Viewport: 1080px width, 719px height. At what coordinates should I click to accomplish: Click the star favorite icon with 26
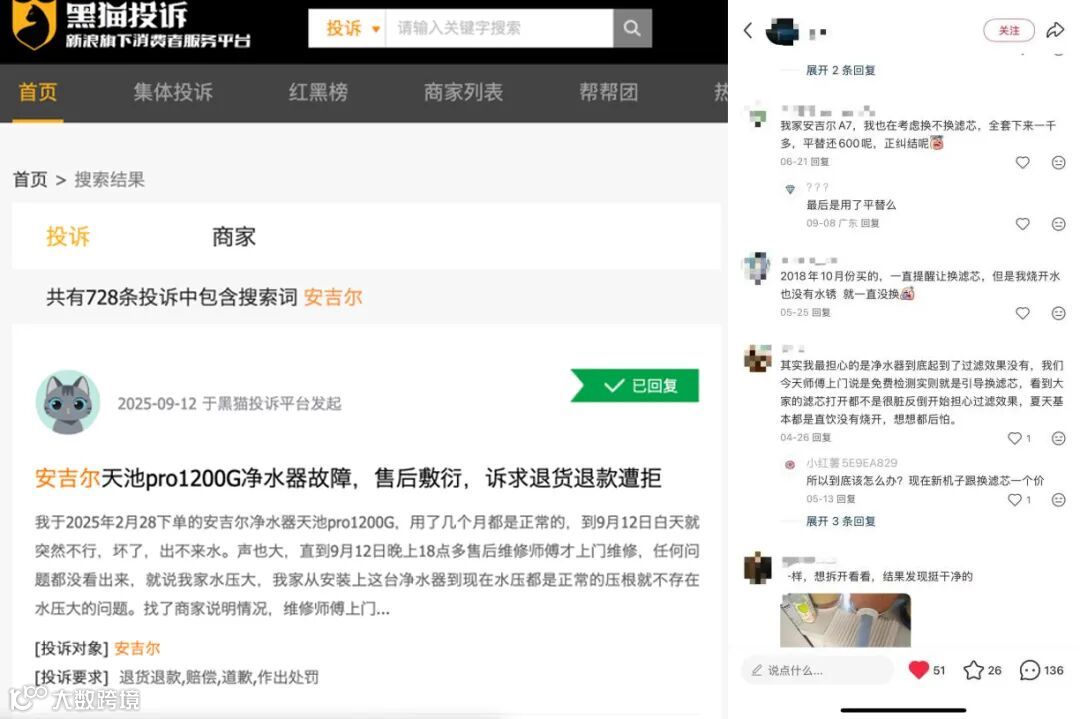(x=973, y=669)
